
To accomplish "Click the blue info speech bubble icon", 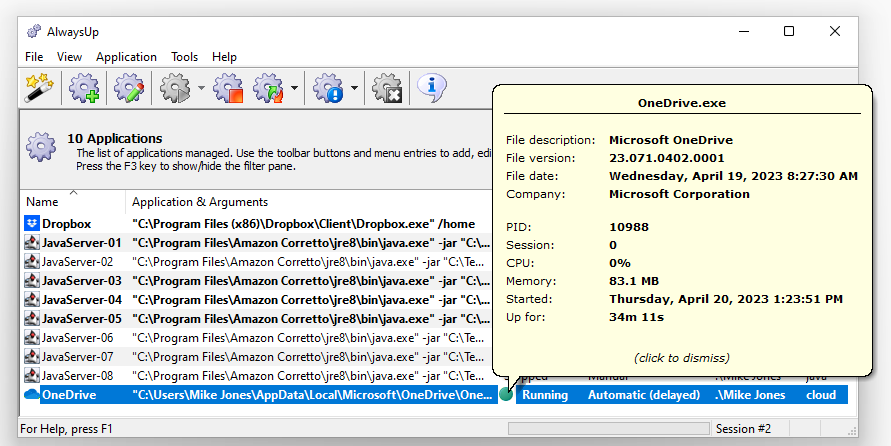I will pyautogui.click(x=431, y=89).
